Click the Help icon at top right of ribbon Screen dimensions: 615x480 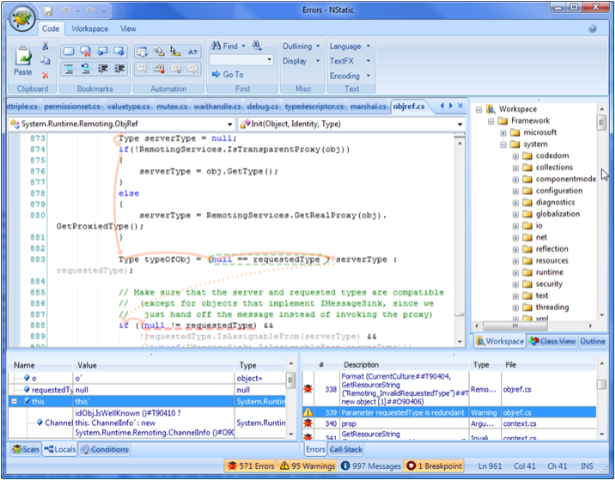coord(593,28)
